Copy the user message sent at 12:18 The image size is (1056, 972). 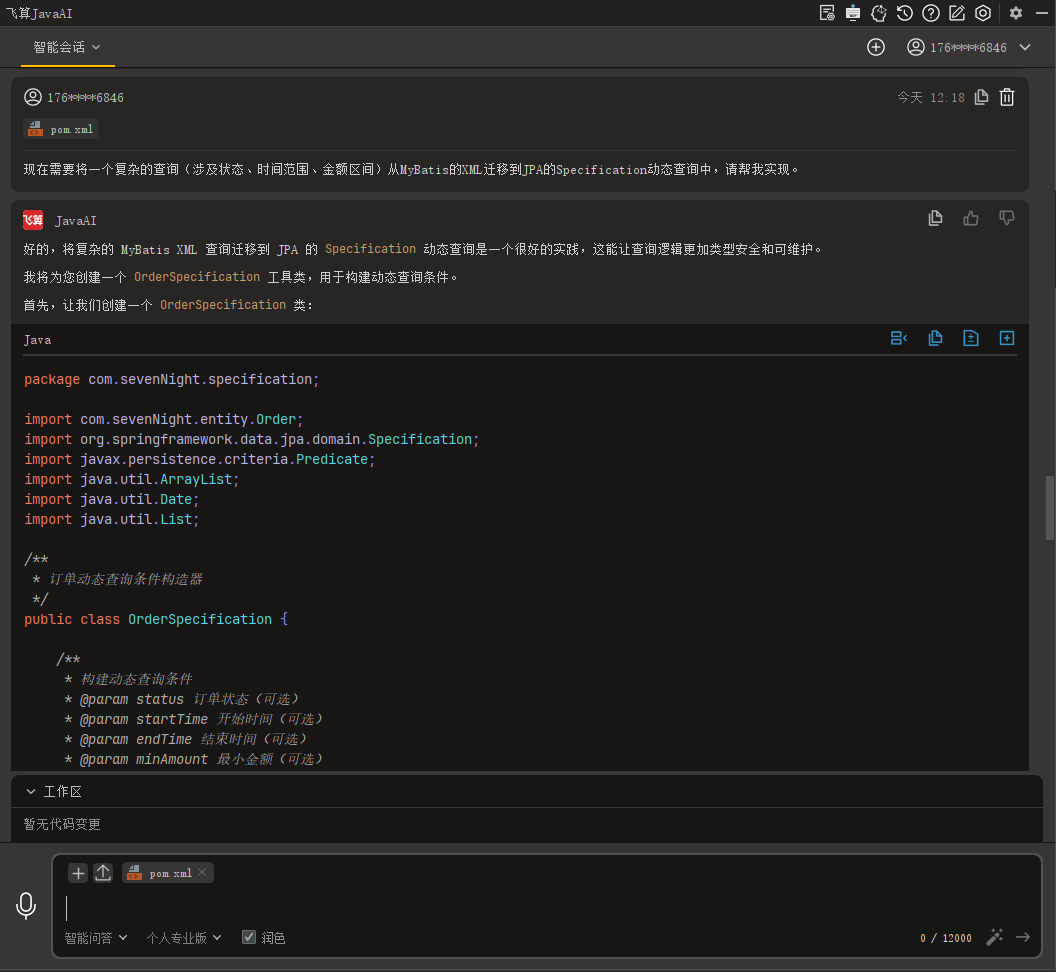981,97
